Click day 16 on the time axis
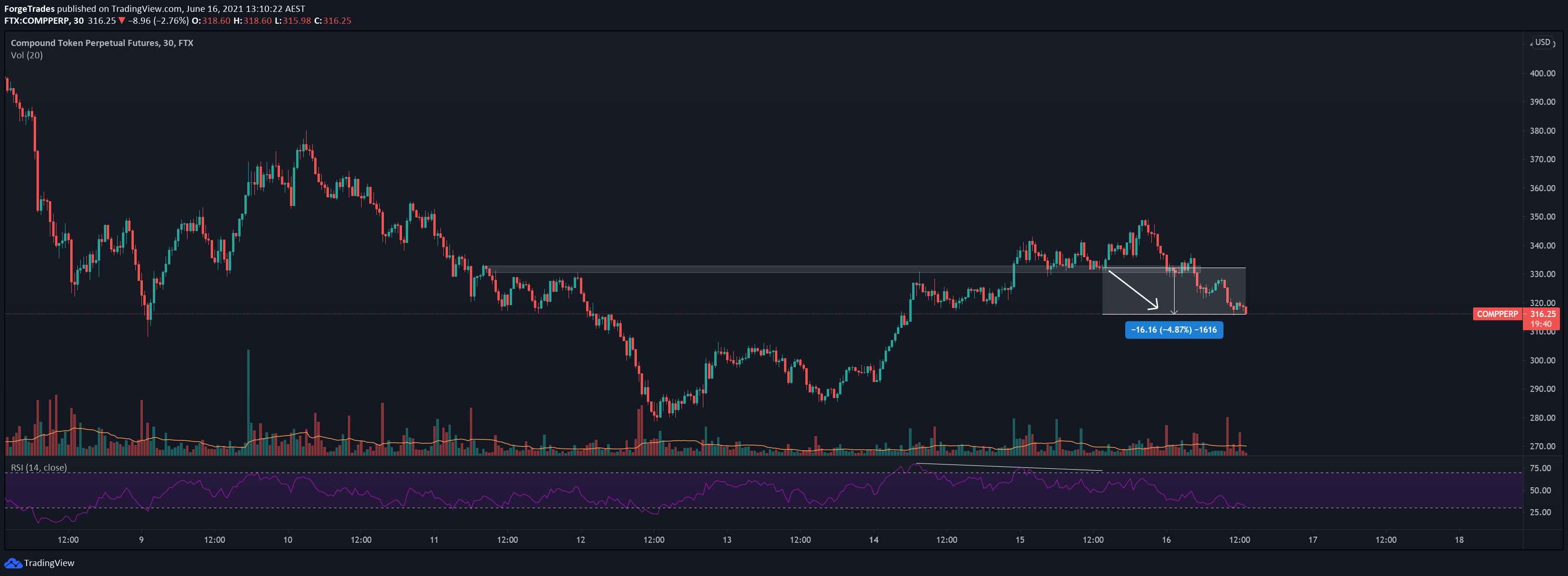 pyautogui.click(x=1166, y=540)
